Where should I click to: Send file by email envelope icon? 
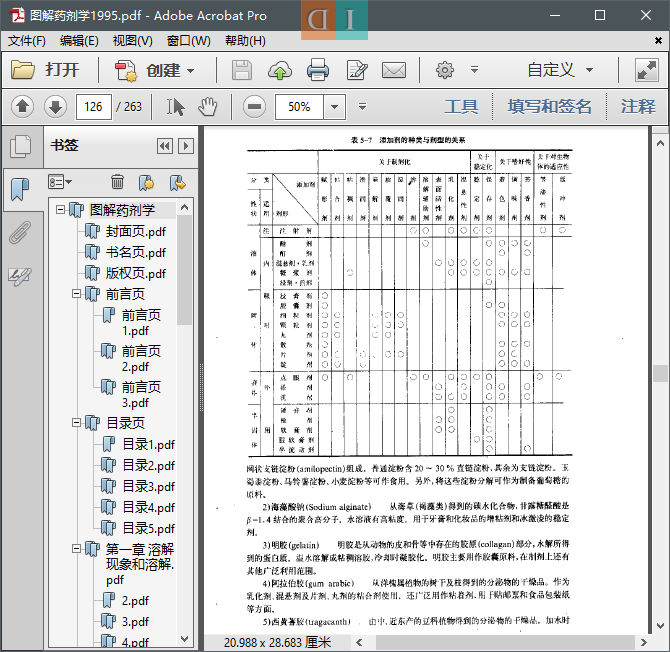394,70
